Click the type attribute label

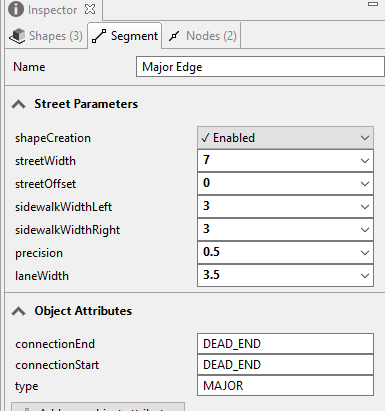click(x=27, y=387)
